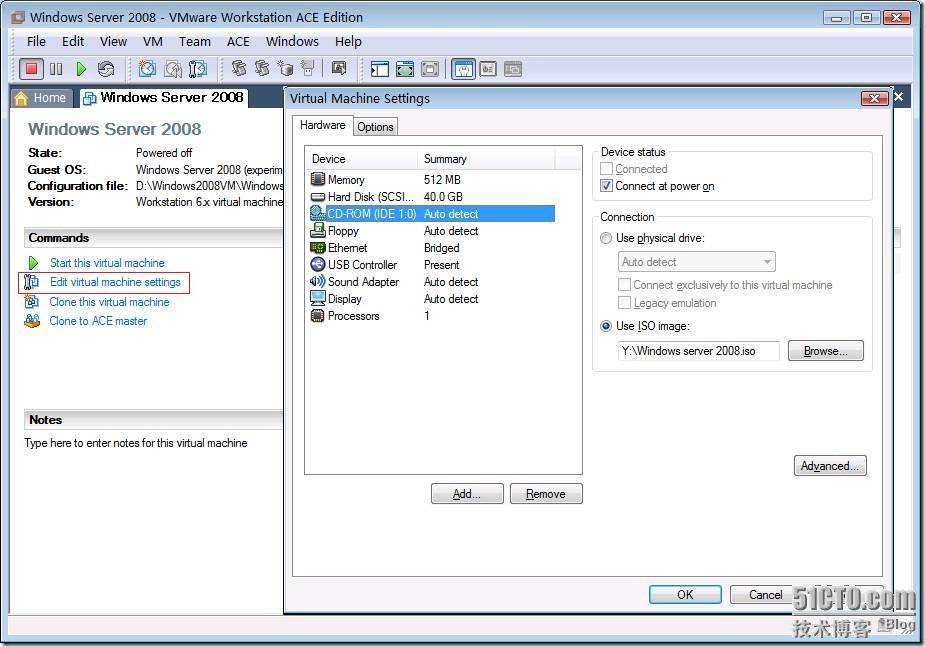
Task: Open the ACE menu
Action: (x=238, y=41)
